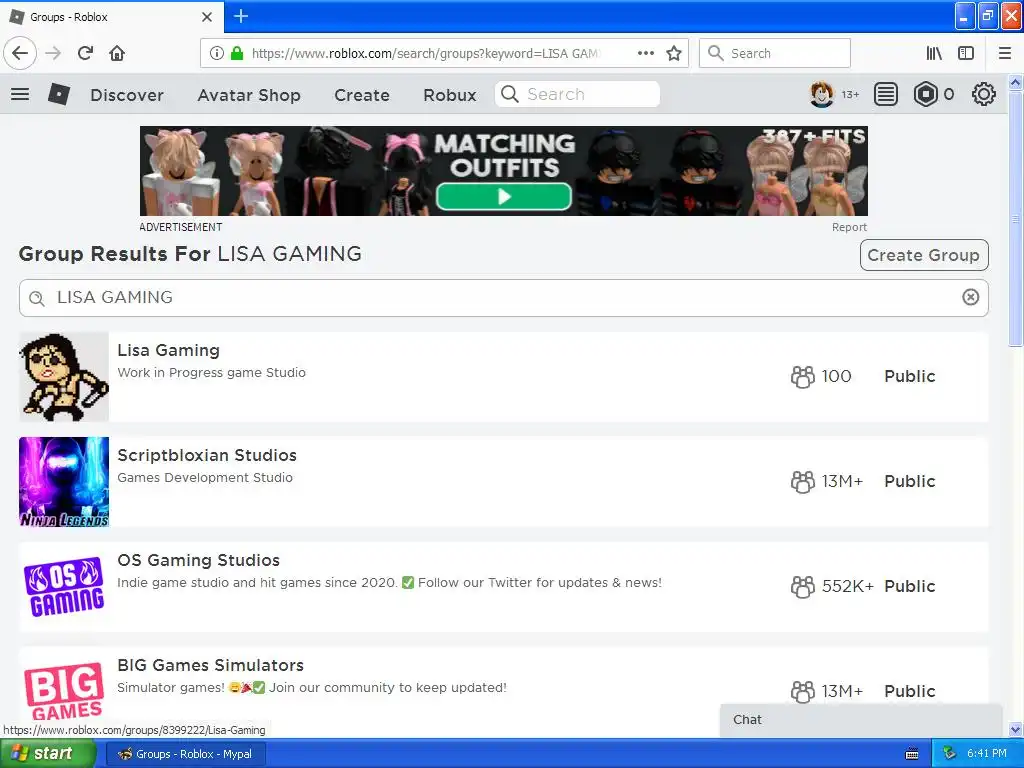Open the user avatar profile icon
The image size is (1024, 768).
point(822,95)
